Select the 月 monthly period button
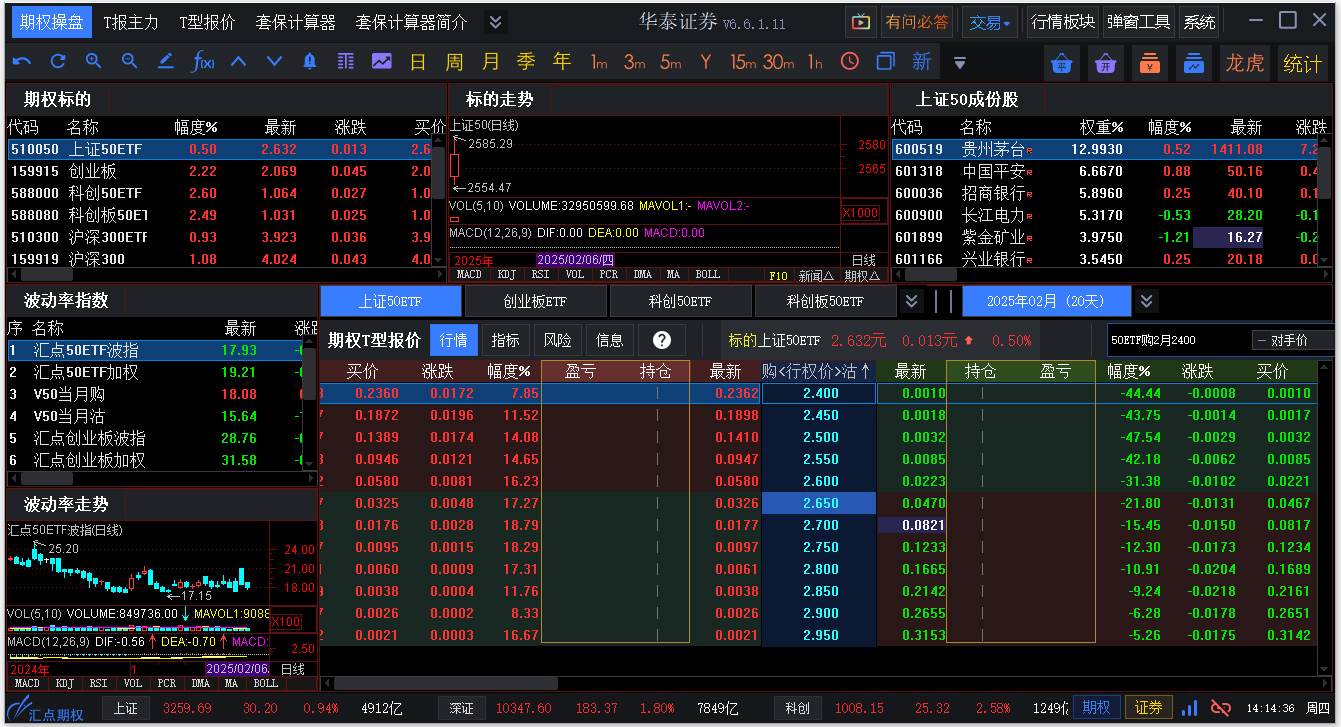Image resolution: width=1341 pixels, height=727 pixels. pos(490,62)
